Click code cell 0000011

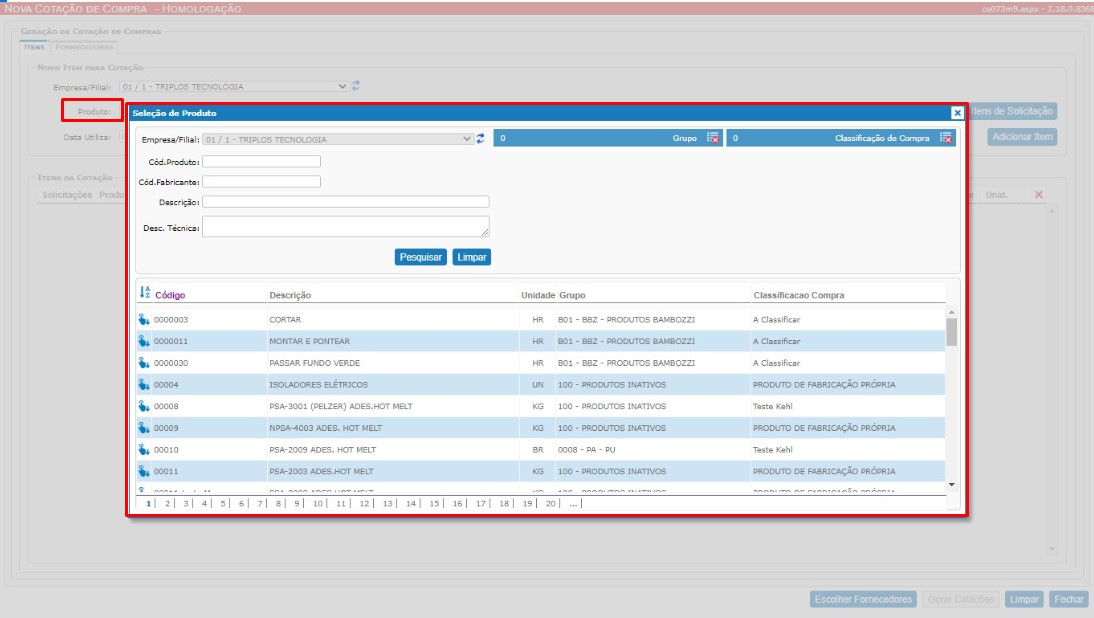171,341
